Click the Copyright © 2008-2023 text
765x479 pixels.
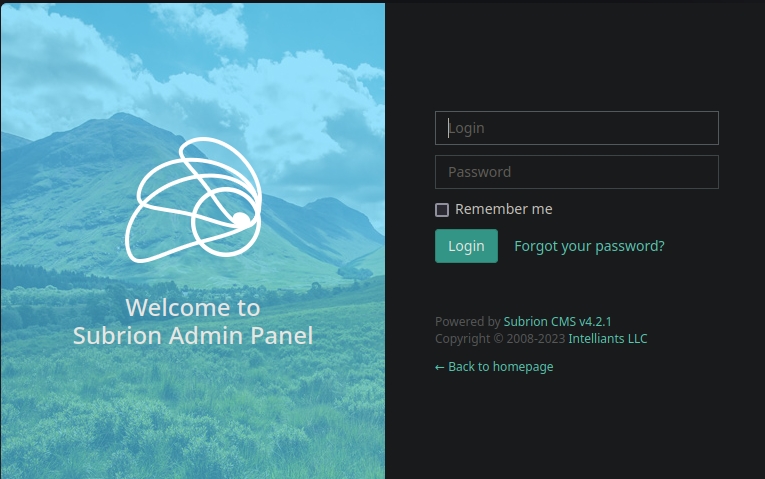[x=500, y=339]
